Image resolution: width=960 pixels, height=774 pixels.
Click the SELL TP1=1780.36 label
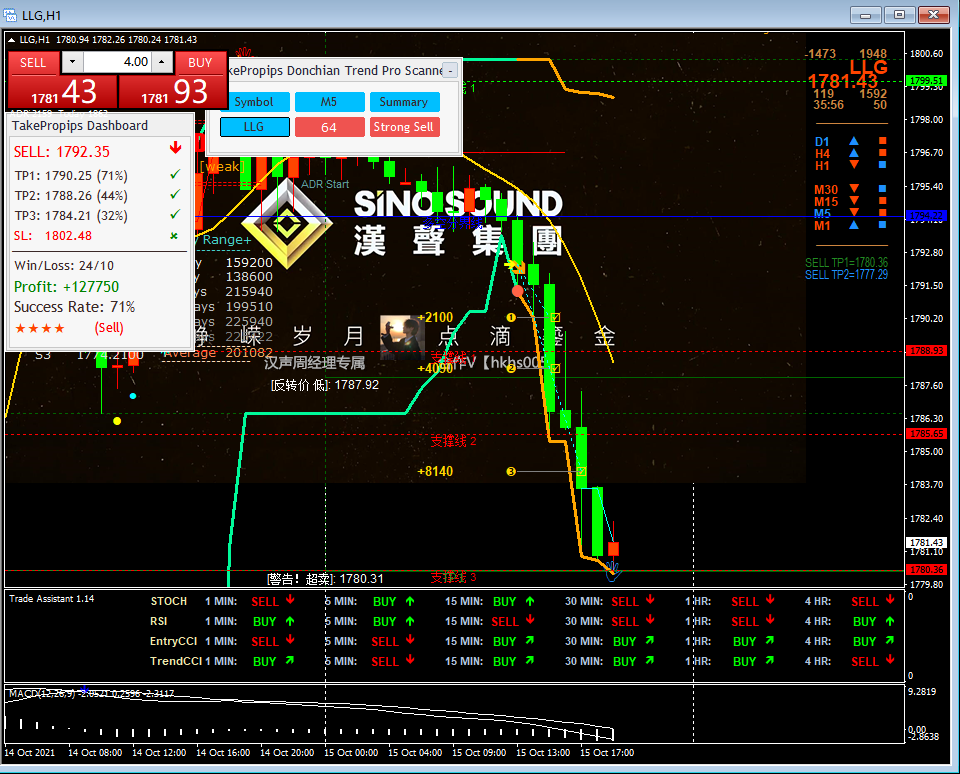846,262
